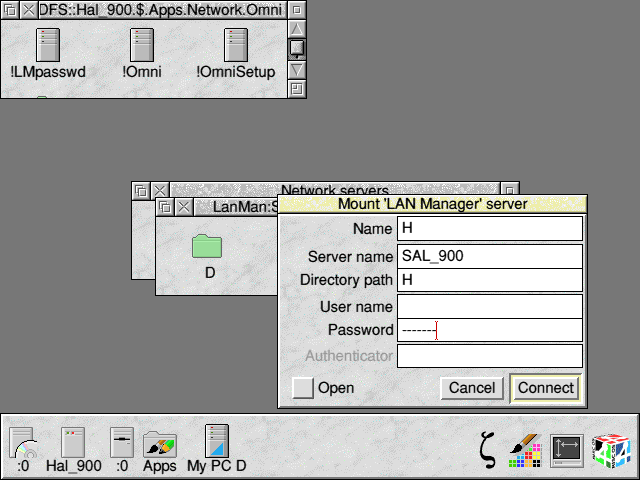This screenshot has height=480, width=640.
Task: Click scroll down arrow in Omni filer window
Action: click(297, 69)
